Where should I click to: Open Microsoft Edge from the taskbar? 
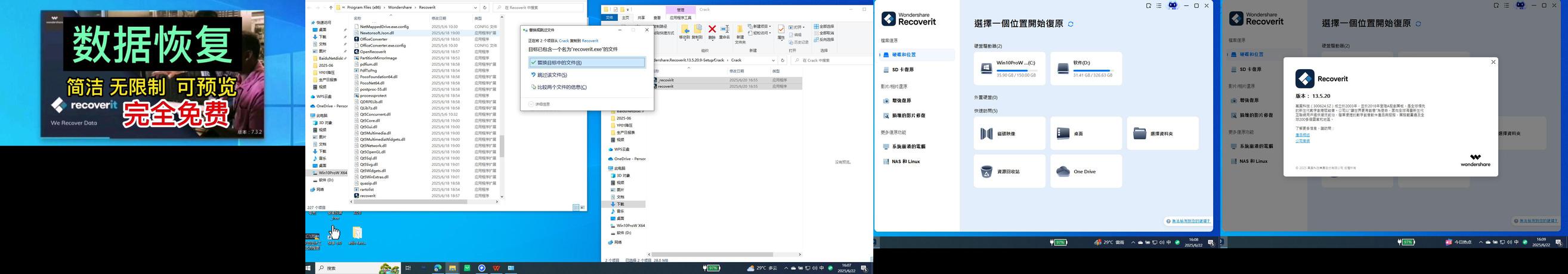tap(438, 268)
